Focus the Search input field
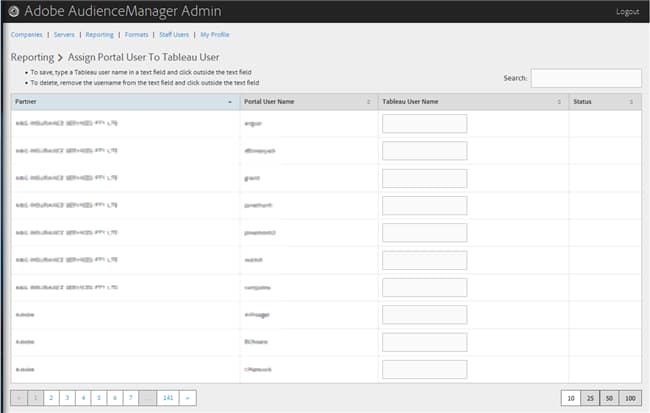The image size is (650, 413). pos(586,78)
